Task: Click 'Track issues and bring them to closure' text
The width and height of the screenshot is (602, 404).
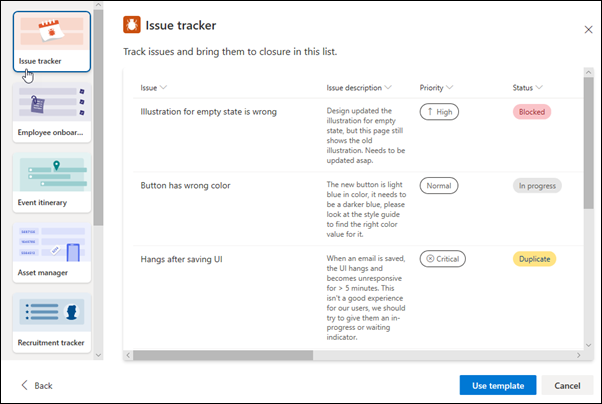Action: (x=230, y=51)
